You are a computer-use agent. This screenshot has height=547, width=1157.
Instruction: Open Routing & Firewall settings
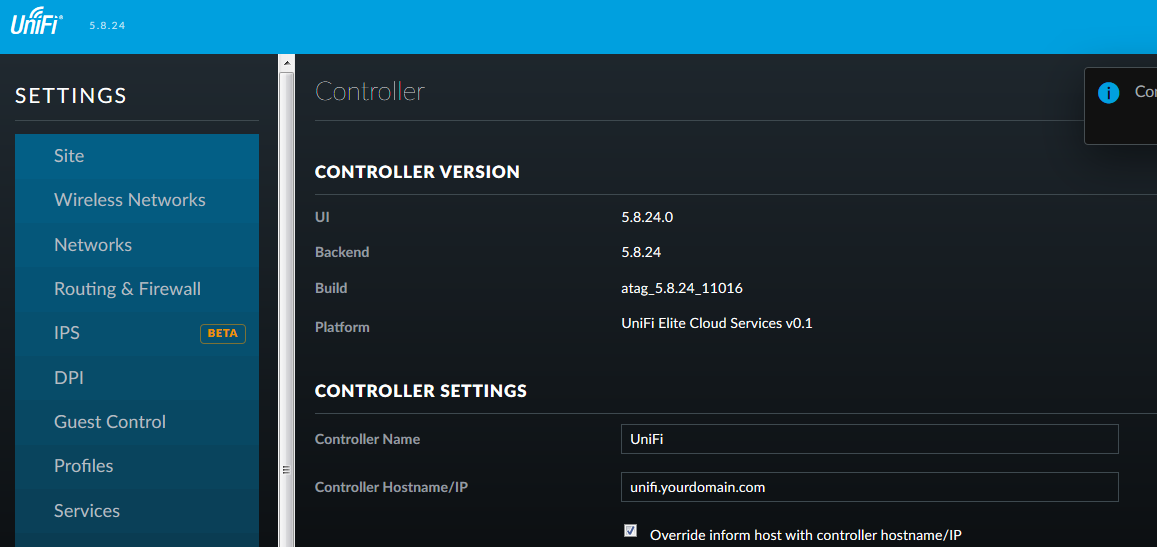(x=127, y=289)
